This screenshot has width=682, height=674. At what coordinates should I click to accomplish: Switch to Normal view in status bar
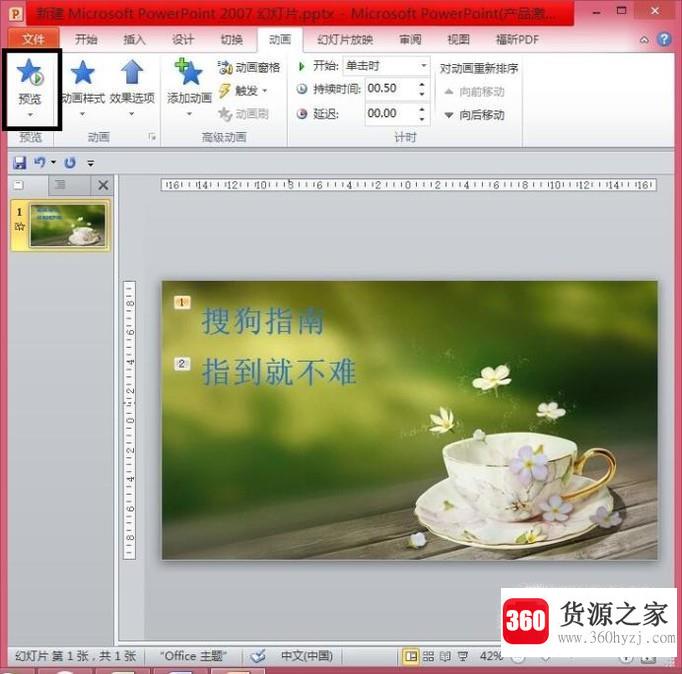410,656
